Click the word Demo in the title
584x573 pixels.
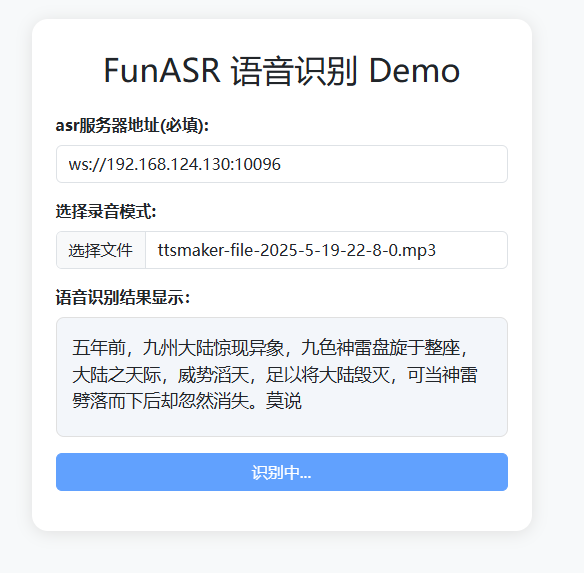pos(414,70)
